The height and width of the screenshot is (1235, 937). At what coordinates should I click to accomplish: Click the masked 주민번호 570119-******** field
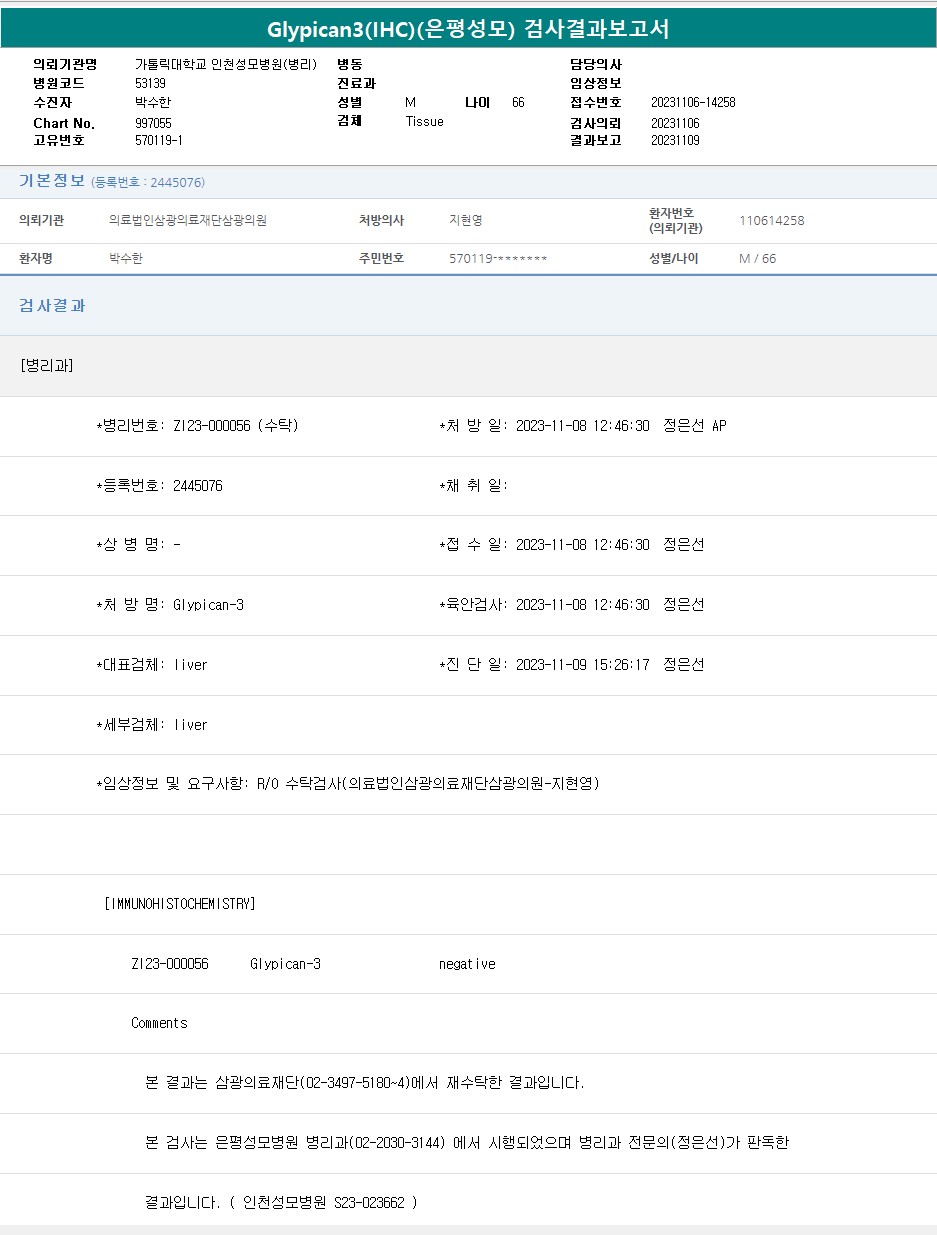pos(498,259)
